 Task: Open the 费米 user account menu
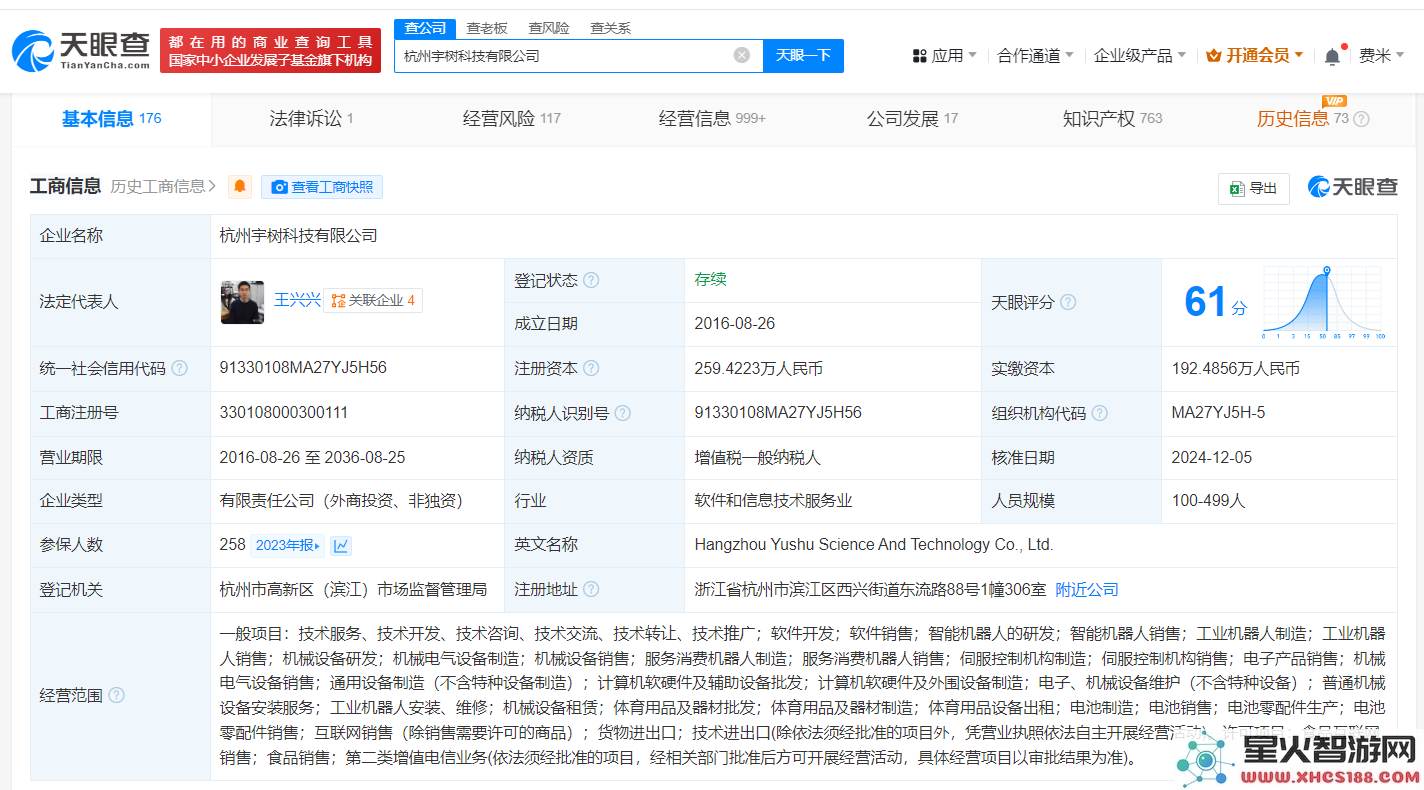click(x=1381, y=56)
